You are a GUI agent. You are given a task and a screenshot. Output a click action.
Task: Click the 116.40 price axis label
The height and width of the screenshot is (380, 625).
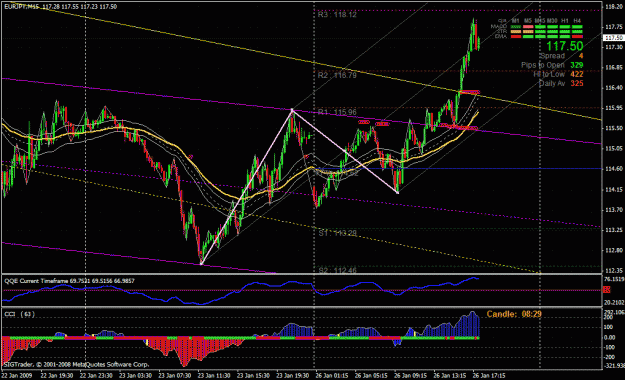coord(614,88)
